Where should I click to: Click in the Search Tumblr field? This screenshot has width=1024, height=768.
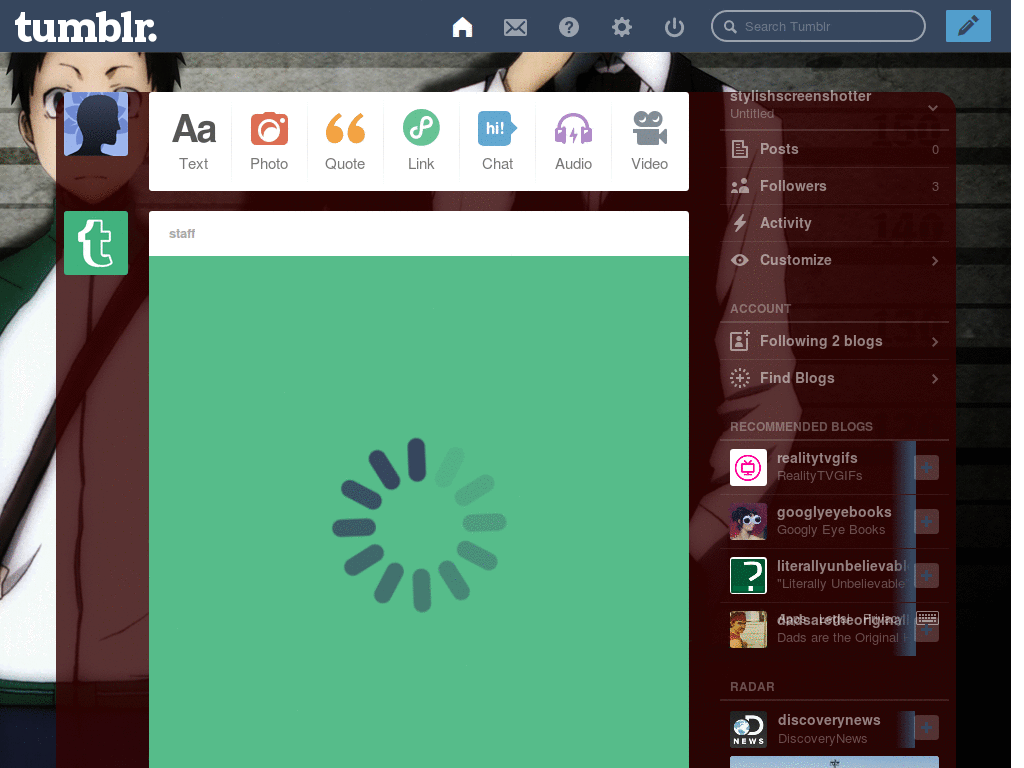[x=818, y=26]
